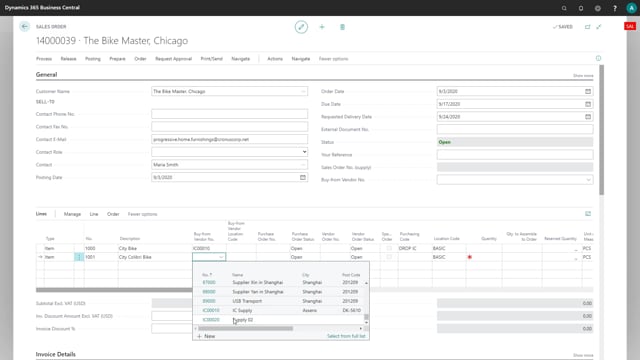The image size is (640, 360).
Task: Open the Release menu
Action: tap(69, 59)
